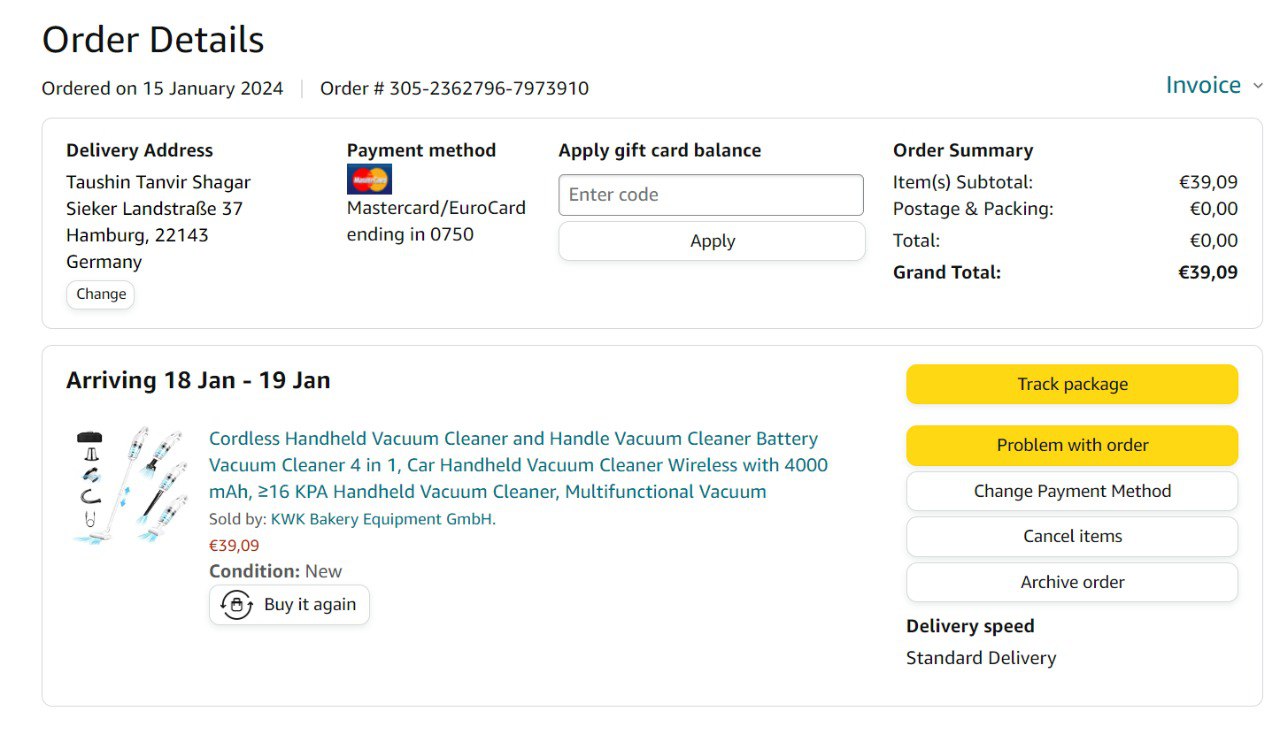The image size is (1280, 734).
Task: Open the vacuum cleaner product thumbnail
Action: click(131, 485)
